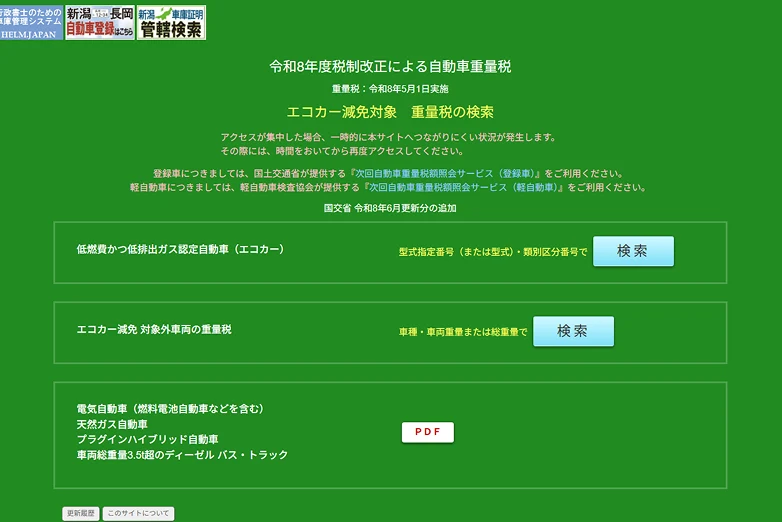Click the line プラグインハイブリッド自動車
782x522 pixels.
tap(148, 439)
